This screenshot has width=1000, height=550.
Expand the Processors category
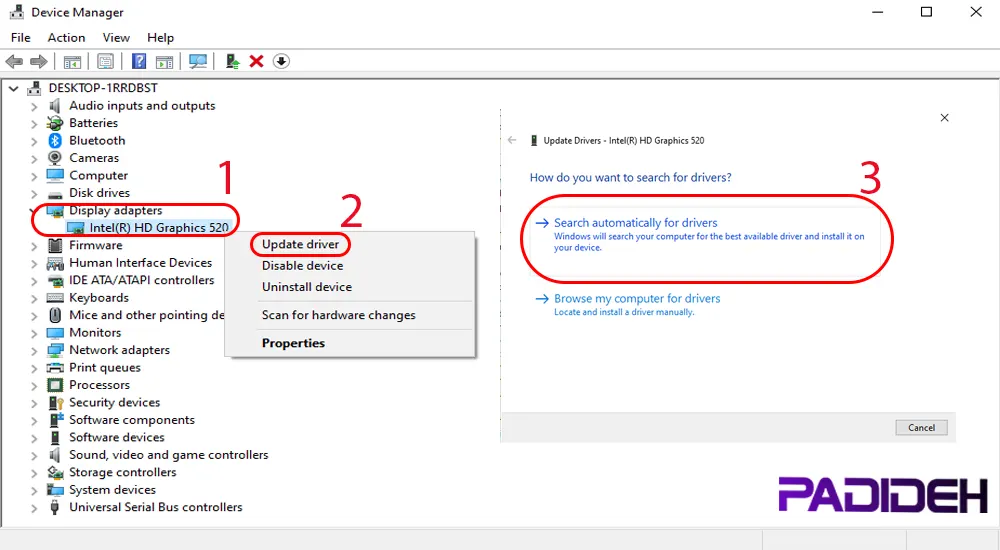pos(34,385)
